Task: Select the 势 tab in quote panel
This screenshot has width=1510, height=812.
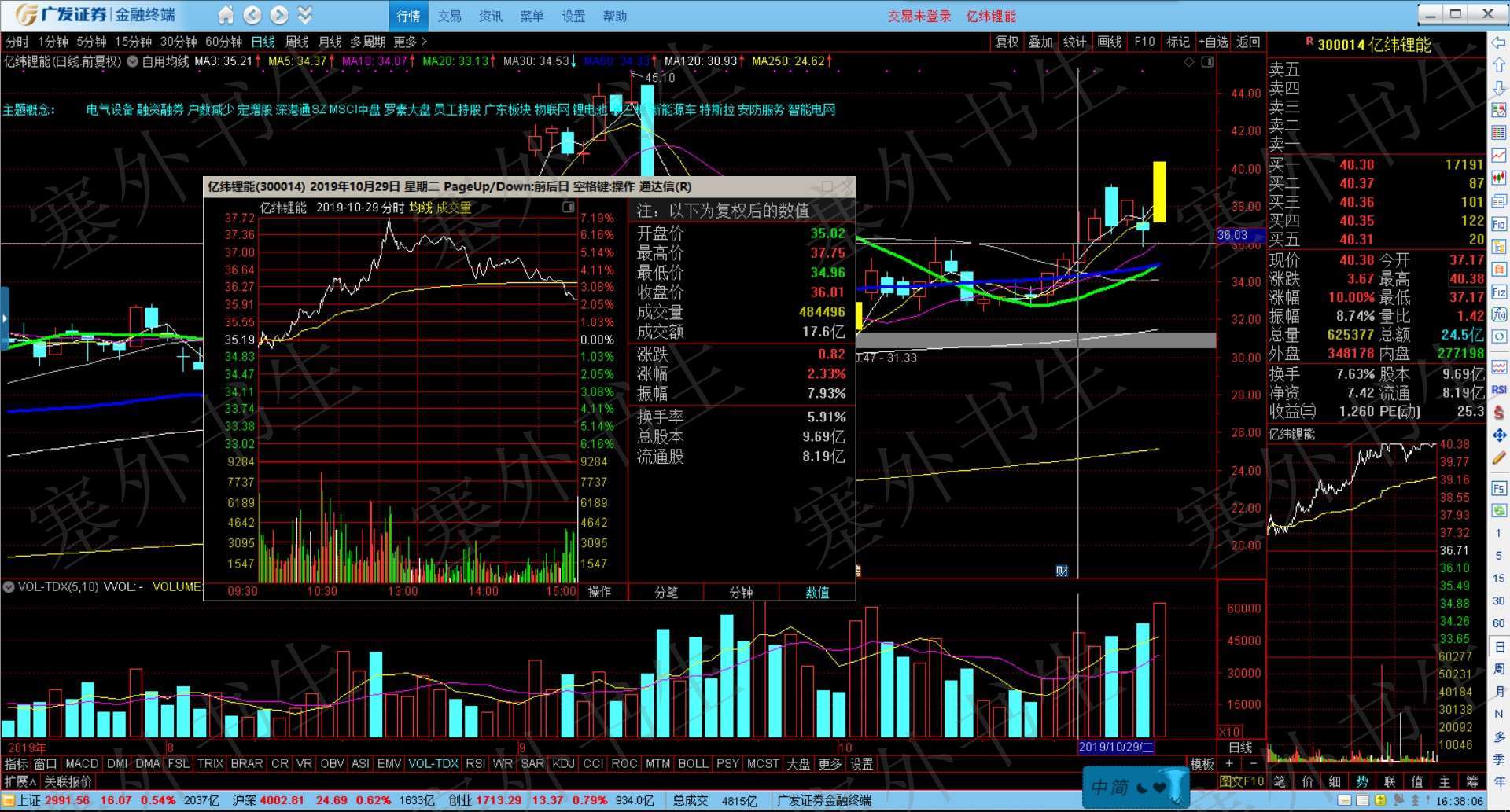Action: tap(1362, 781)
